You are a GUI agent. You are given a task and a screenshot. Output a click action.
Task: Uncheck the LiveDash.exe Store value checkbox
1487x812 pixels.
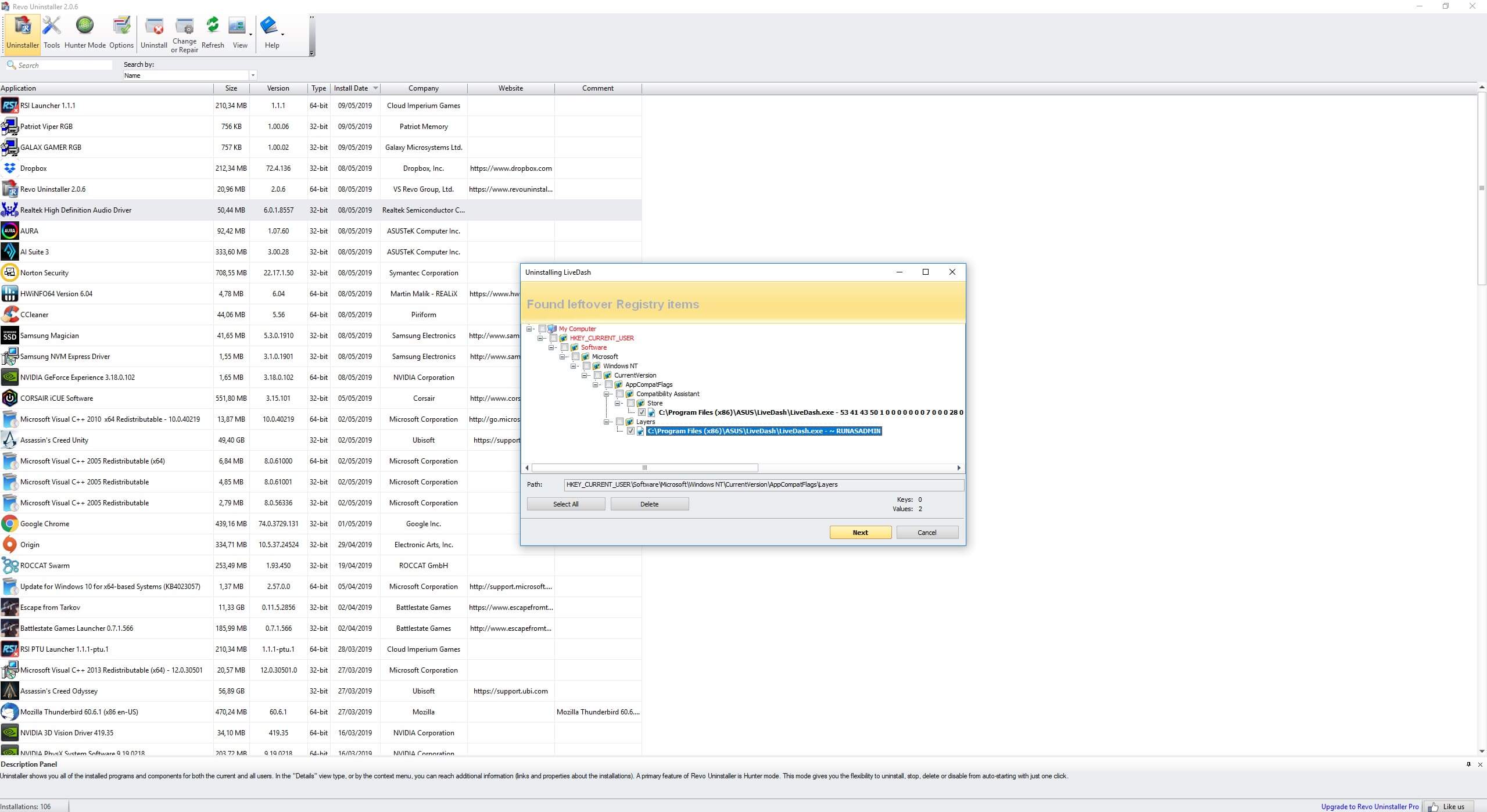click(x=642, y=412)
